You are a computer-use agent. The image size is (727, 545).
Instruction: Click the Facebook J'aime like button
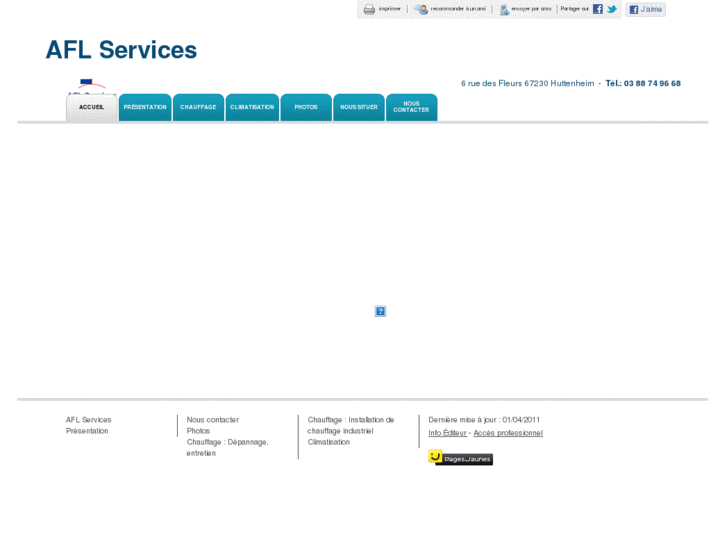pos(645,9)
